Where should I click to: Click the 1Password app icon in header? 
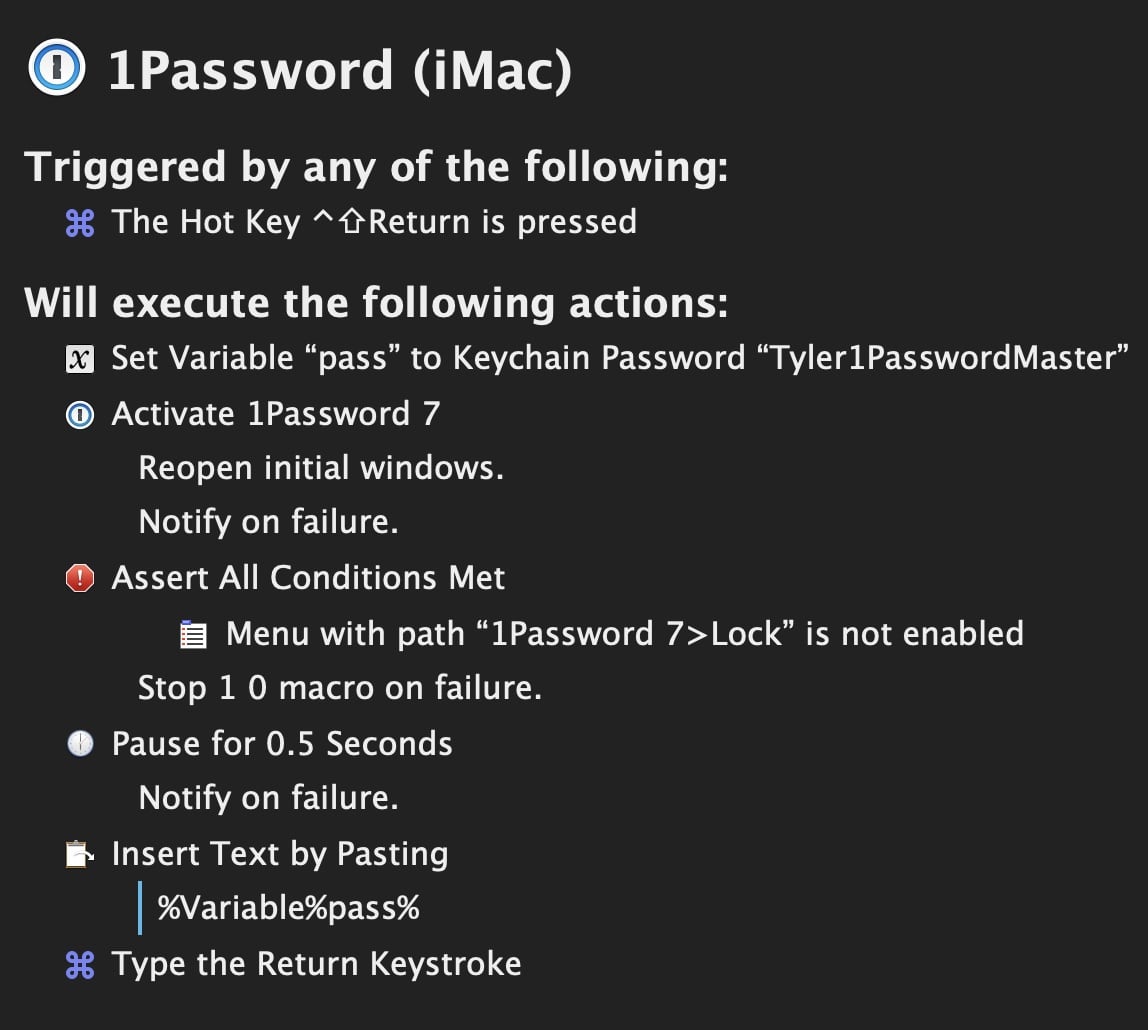tap(58, 71)
